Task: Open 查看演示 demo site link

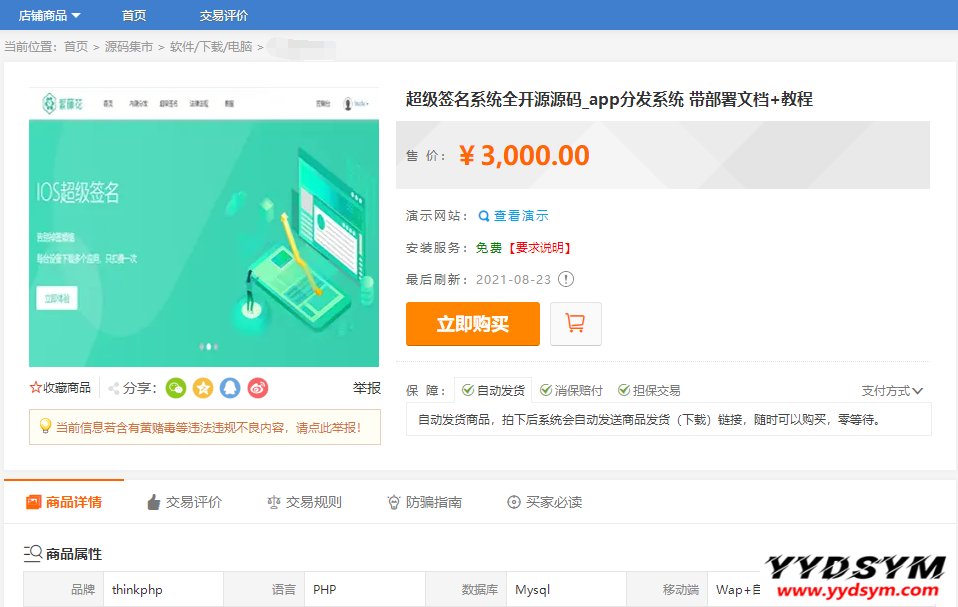Action: [521, 216]
